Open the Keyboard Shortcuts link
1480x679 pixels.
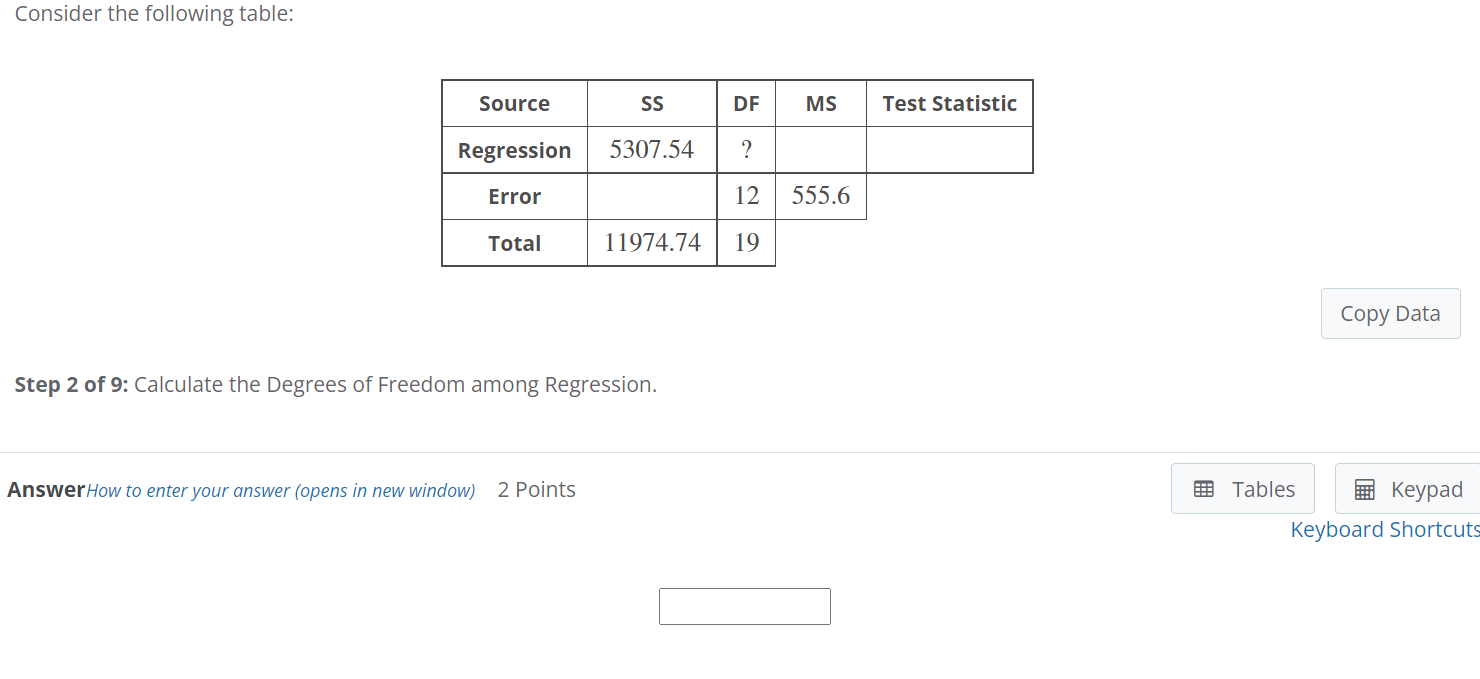1384,529
